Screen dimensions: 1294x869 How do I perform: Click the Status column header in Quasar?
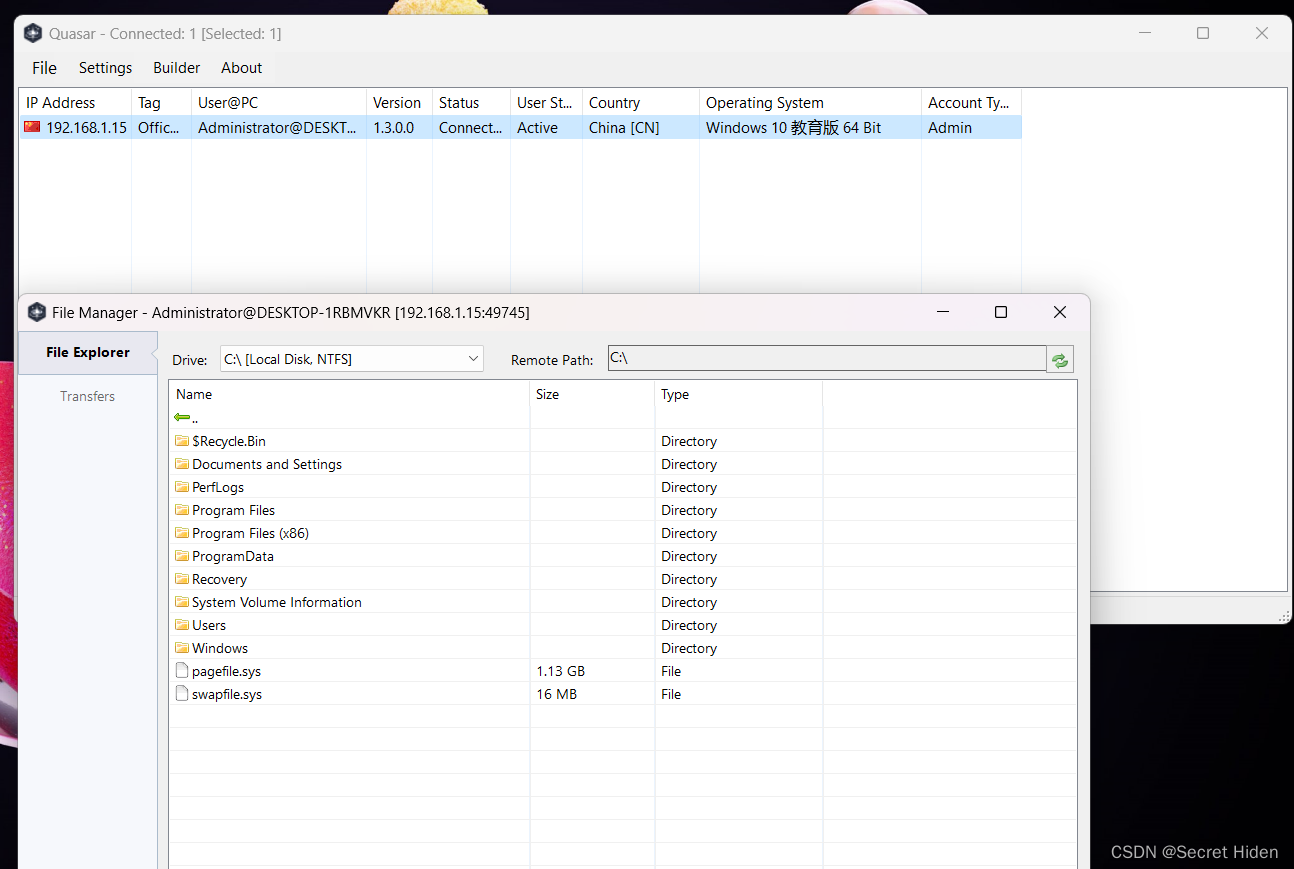click(x=471, y=102)
